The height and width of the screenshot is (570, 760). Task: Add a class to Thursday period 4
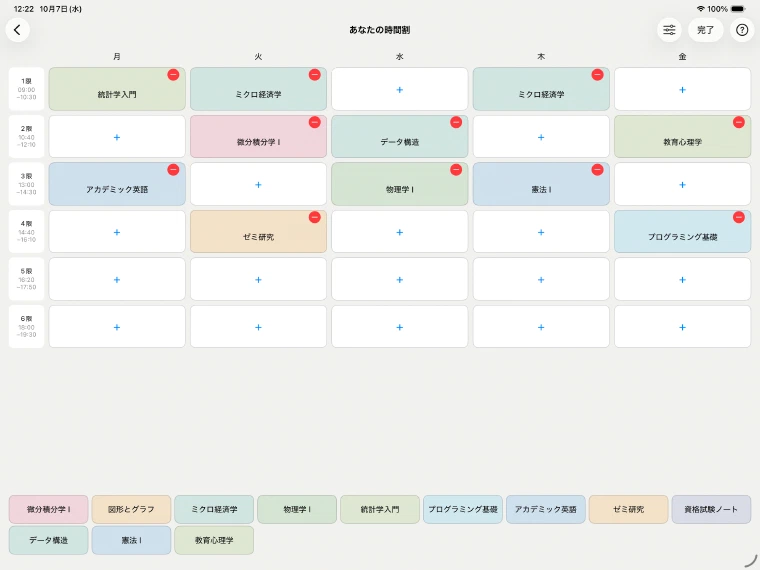point(541,232)
